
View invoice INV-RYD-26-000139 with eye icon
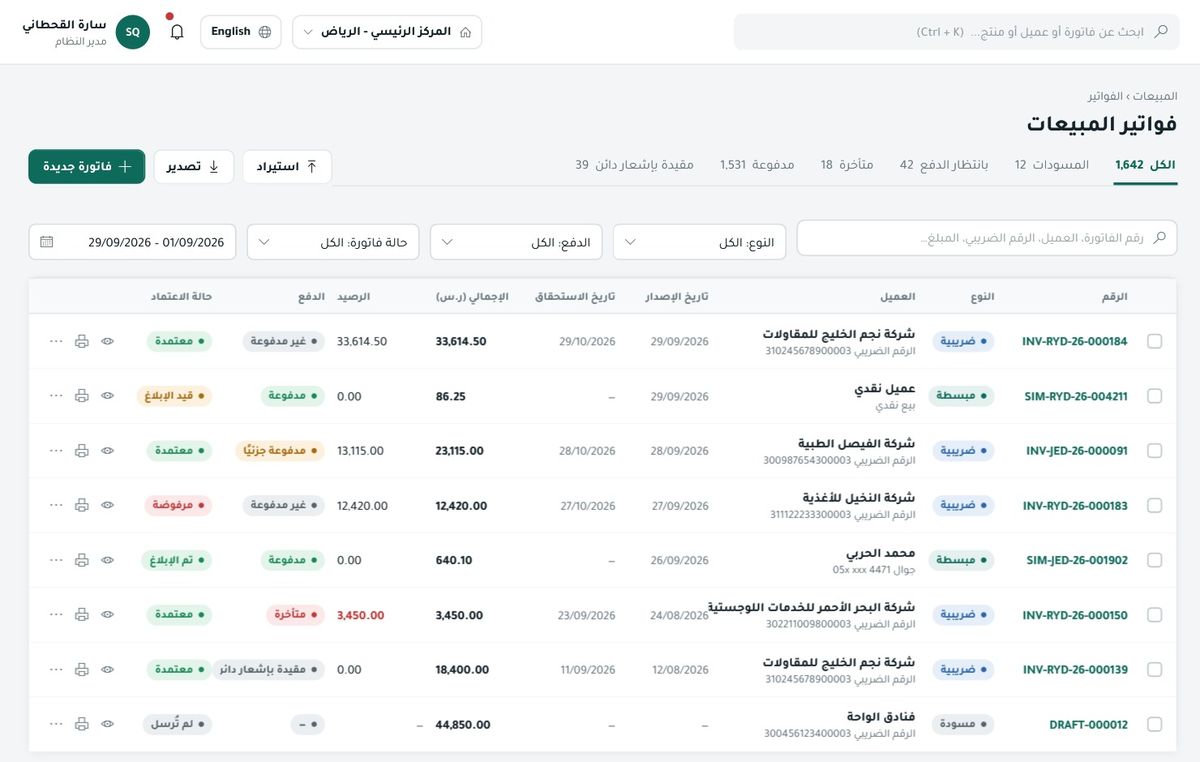108,669
